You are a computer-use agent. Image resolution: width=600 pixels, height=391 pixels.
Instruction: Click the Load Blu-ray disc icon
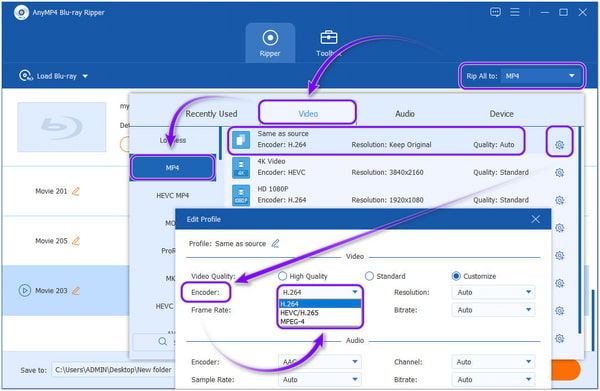point(25,76)
